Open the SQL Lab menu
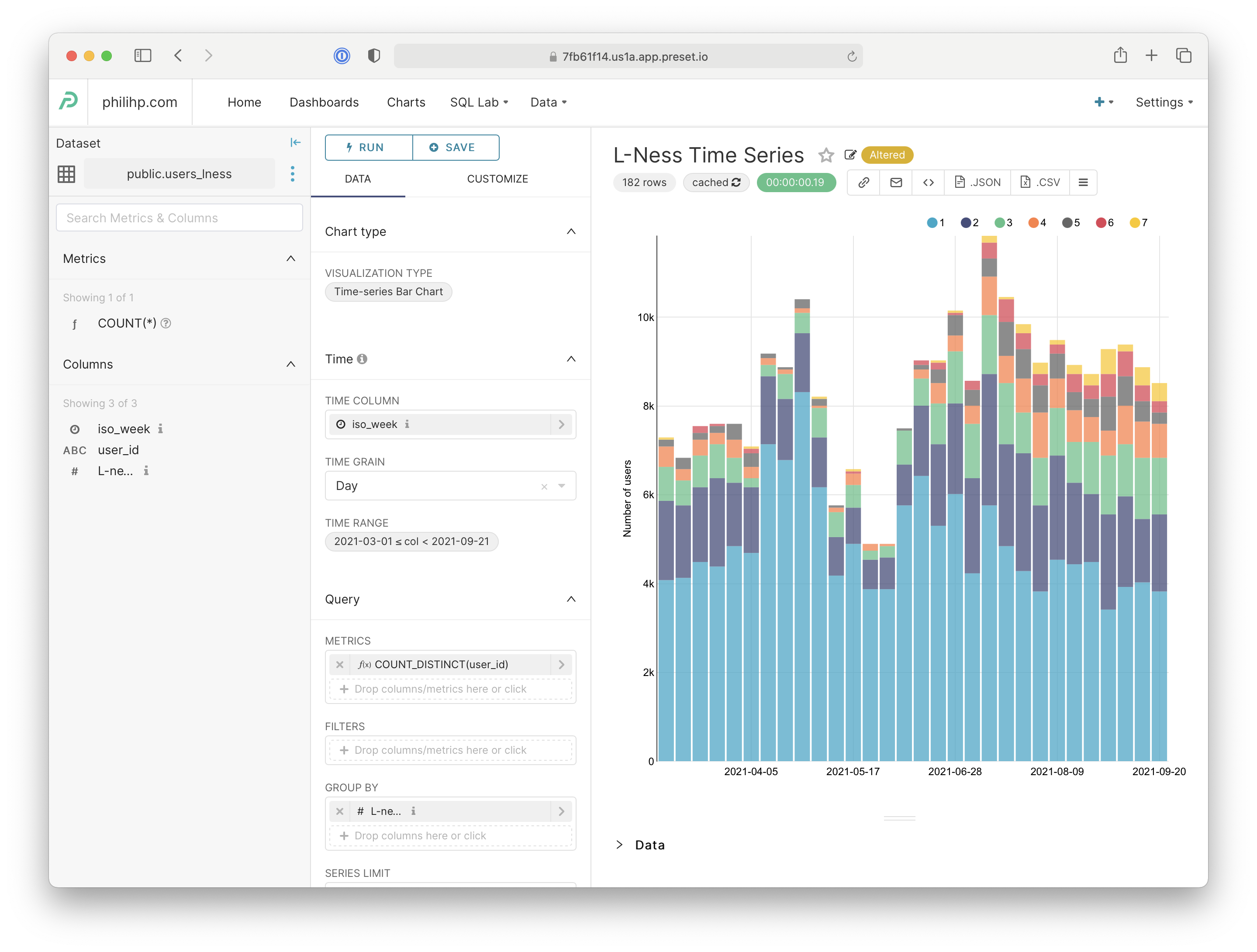The image size is (1257, 952). 479,102
